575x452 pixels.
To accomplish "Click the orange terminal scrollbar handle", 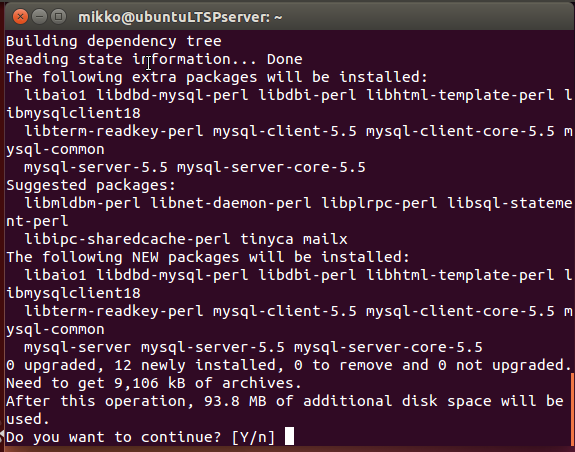I will pos(572,409).
